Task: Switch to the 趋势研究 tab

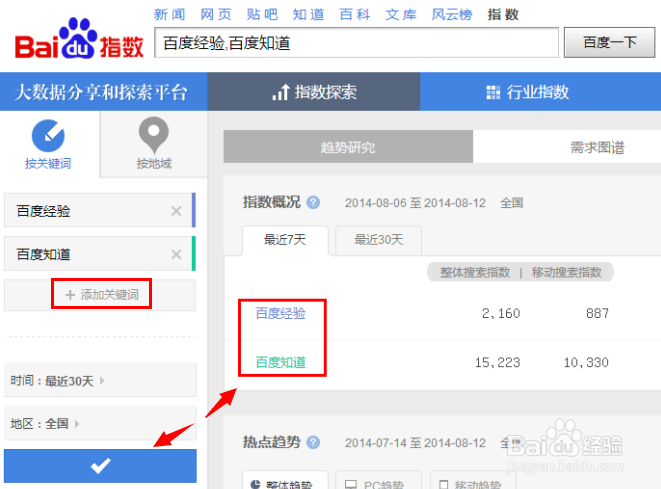Action: [348, 147]
